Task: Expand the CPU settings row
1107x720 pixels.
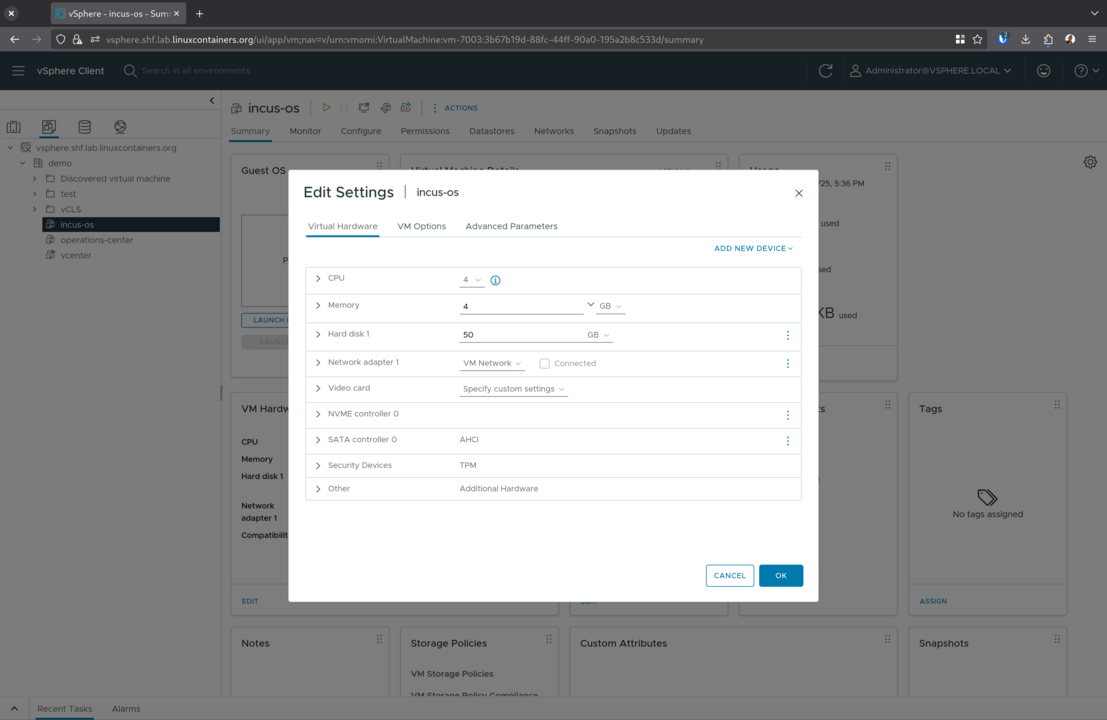Action: click(x=318, y=279)
